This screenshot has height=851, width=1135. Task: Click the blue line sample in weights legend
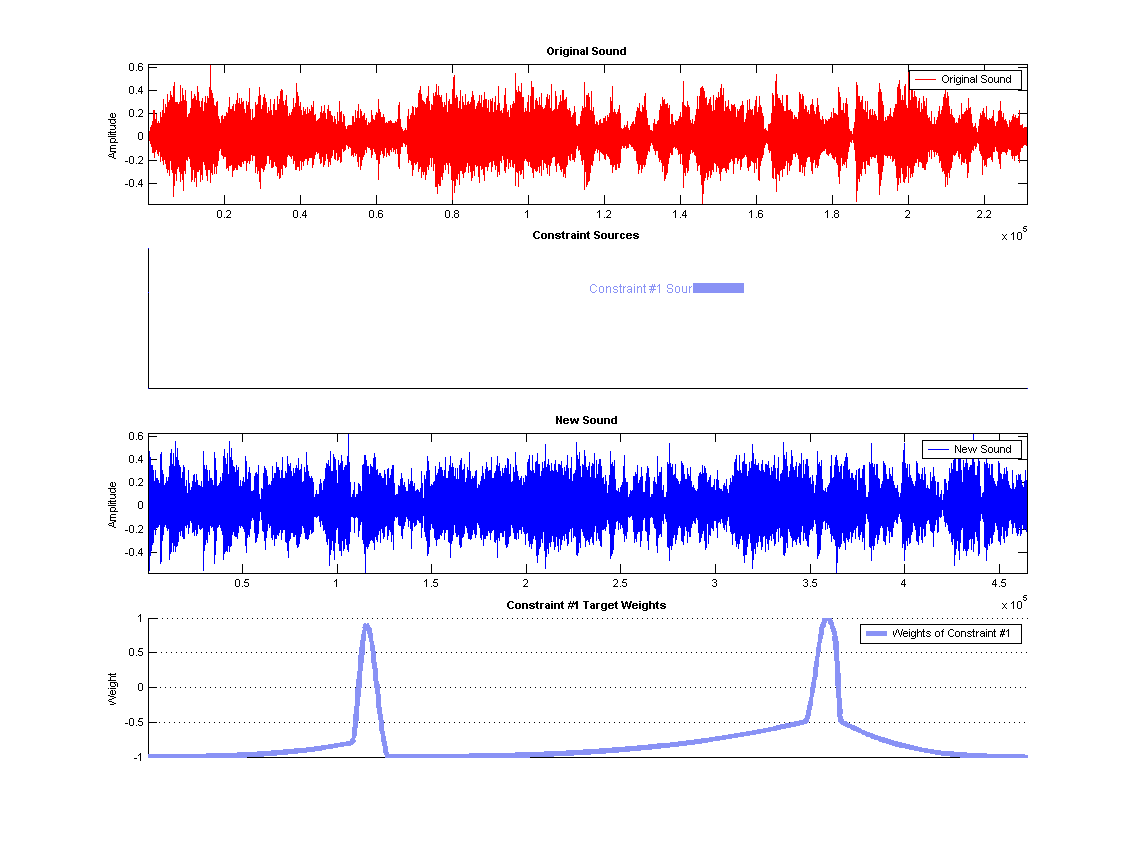click(876, 634)
